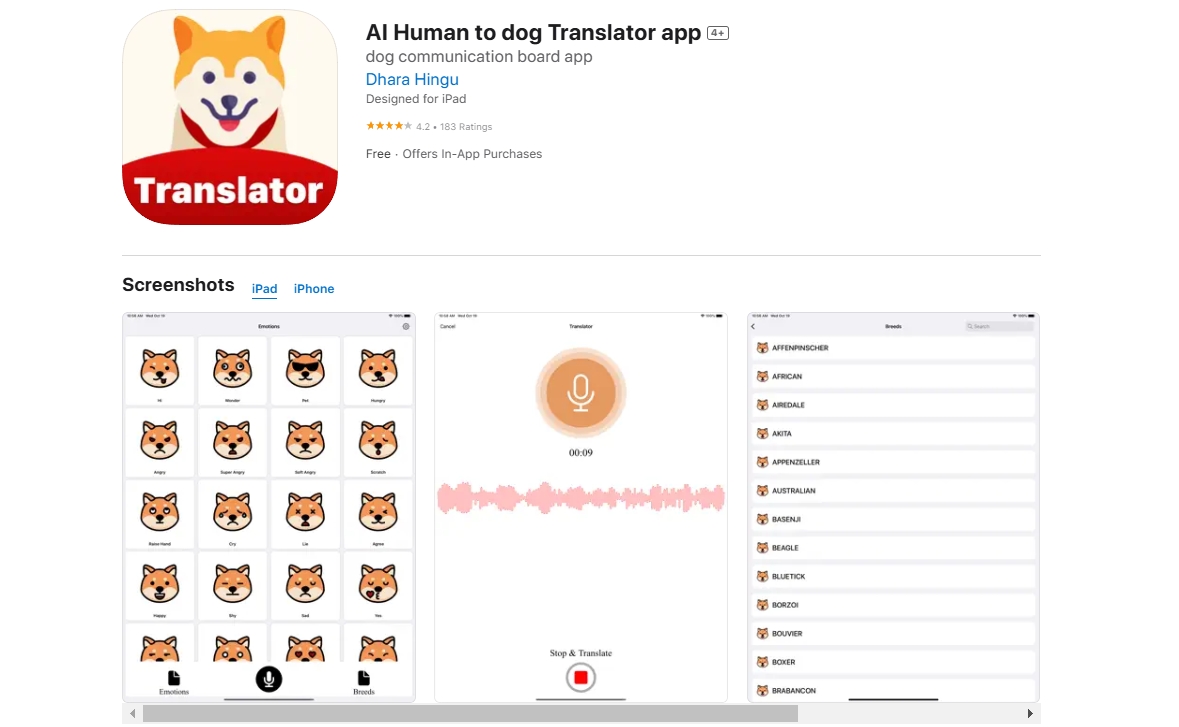
Task: Click the red Stop & Translate button
Action: click(x=580, y=677)
